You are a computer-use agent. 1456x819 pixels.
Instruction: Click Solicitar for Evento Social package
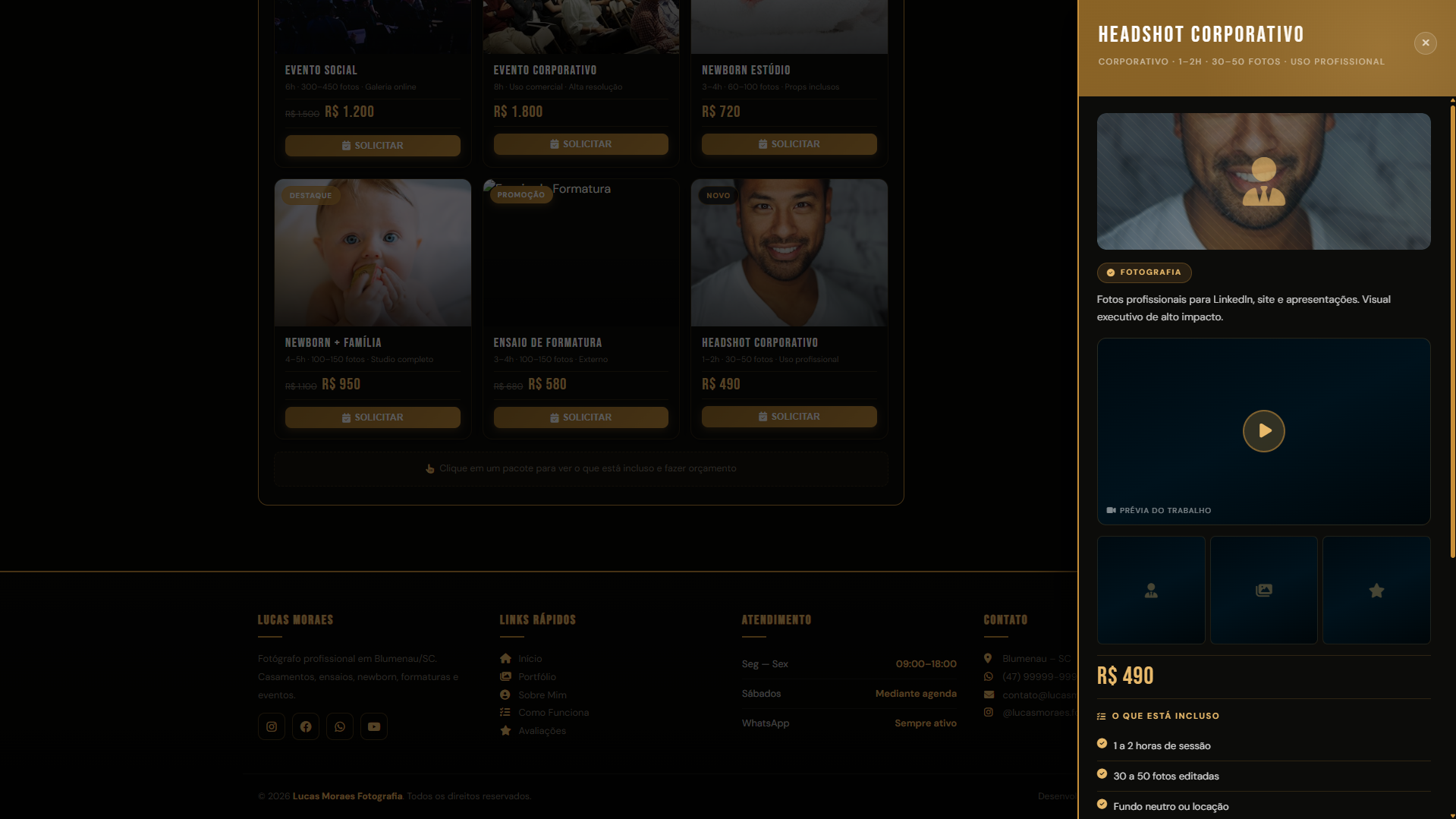click(373, 146)
